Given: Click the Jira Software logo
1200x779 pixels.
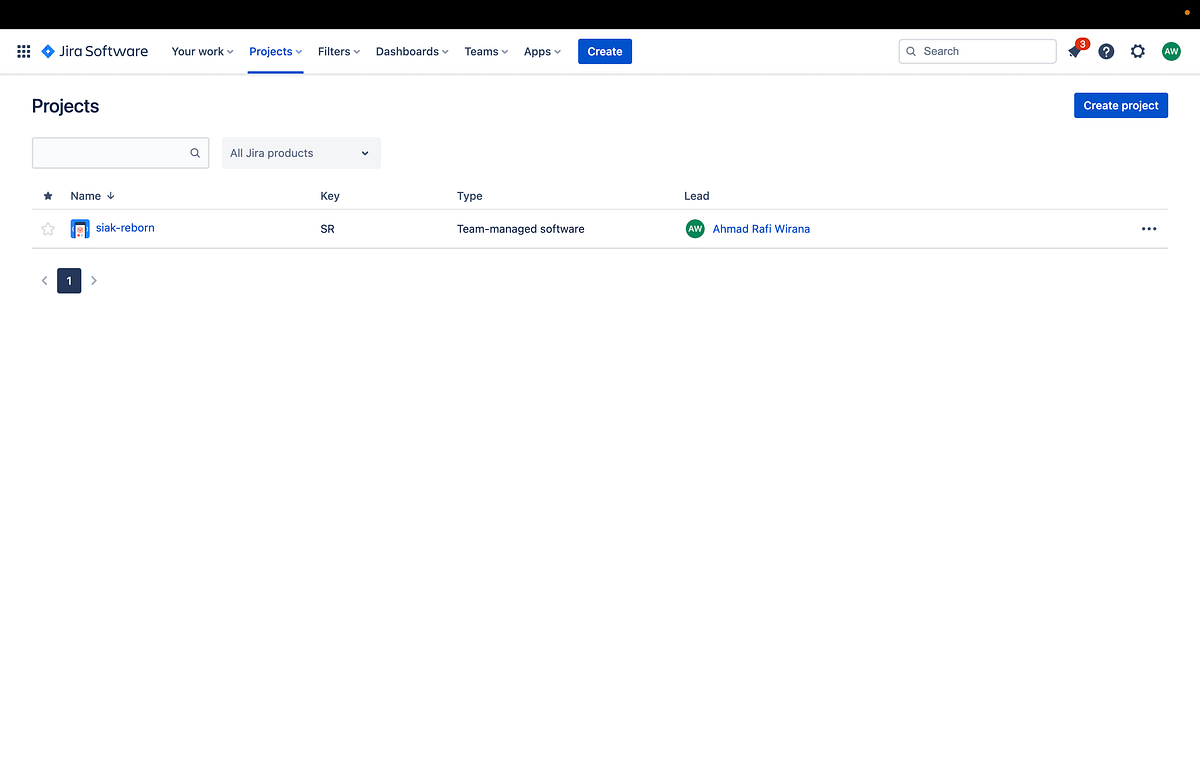Looking at the screenshot, I should (94, 51).
